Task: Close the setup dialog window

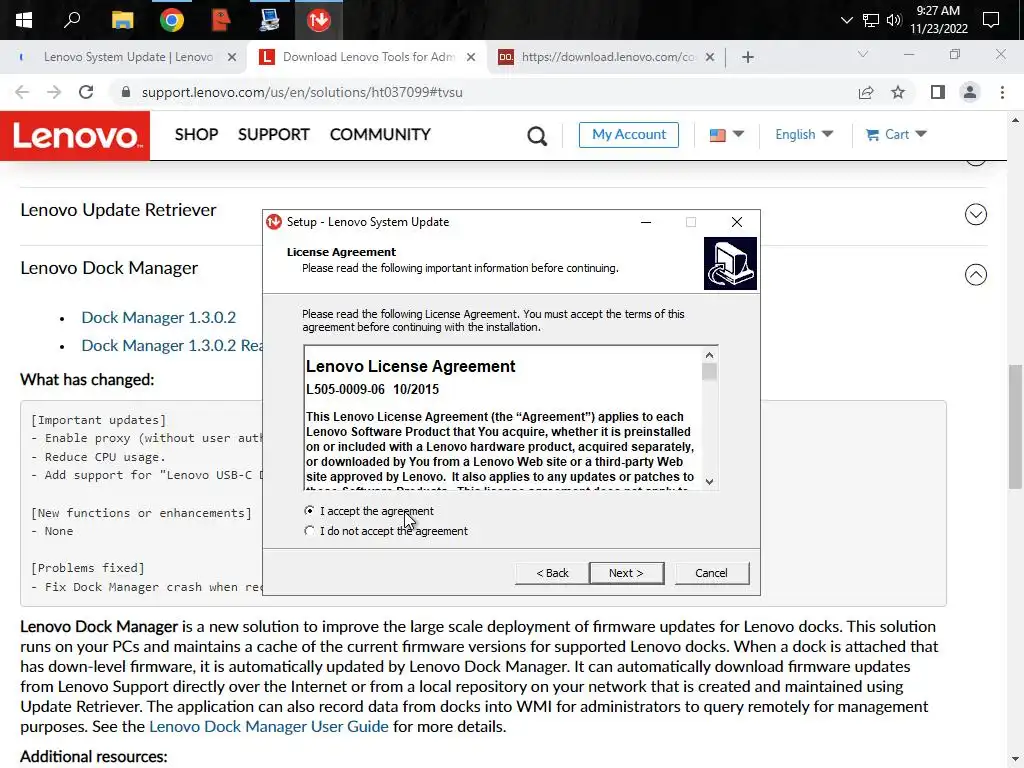Action: pos(737,222)
